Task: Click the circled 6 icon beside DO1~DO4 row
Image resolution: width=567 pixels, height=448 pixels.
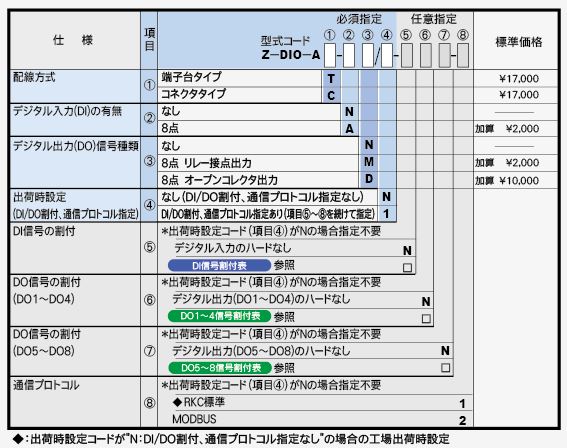Action: [149, 300]
